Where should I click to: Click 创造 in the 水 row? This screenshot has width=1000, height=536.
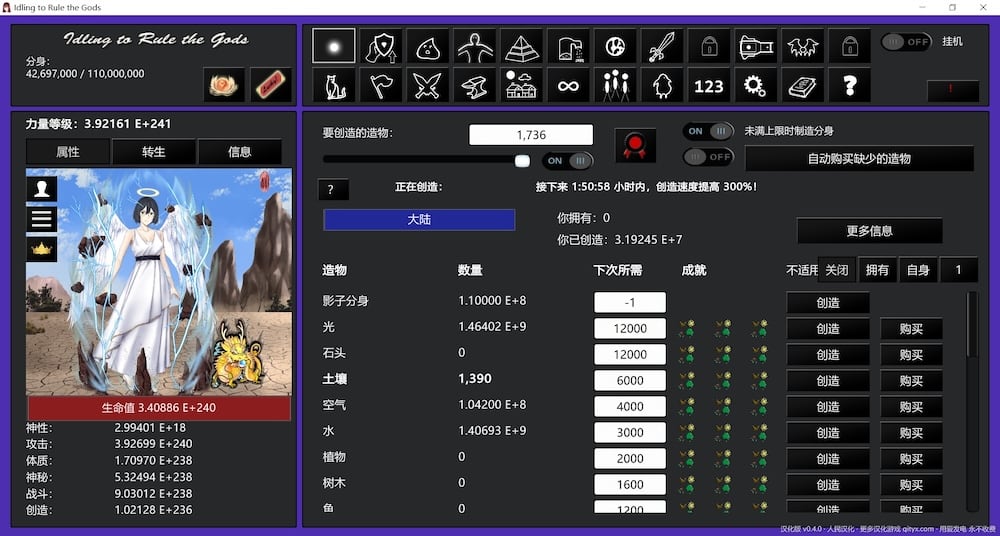point(828,433)
